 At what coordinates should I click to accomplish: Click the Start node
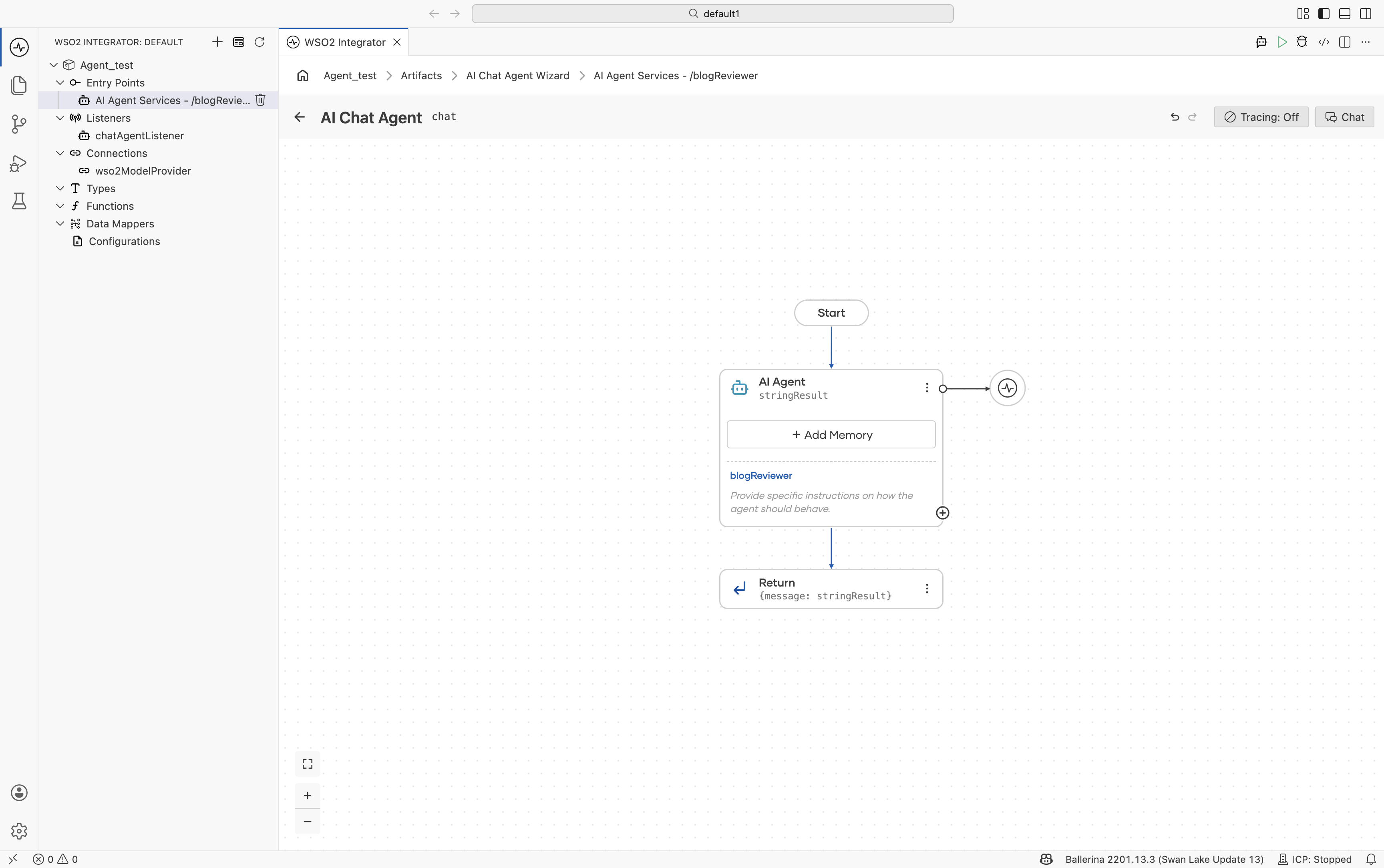(x=831, y=313)
